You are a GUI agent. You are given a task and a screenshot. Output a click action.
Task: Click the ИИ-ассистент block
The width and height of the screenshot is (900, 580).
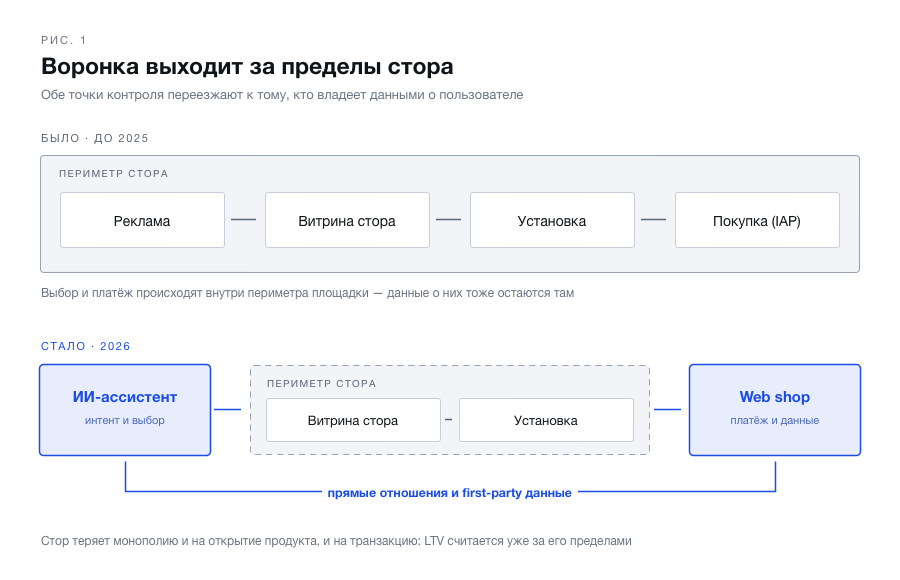coord(125,410)
